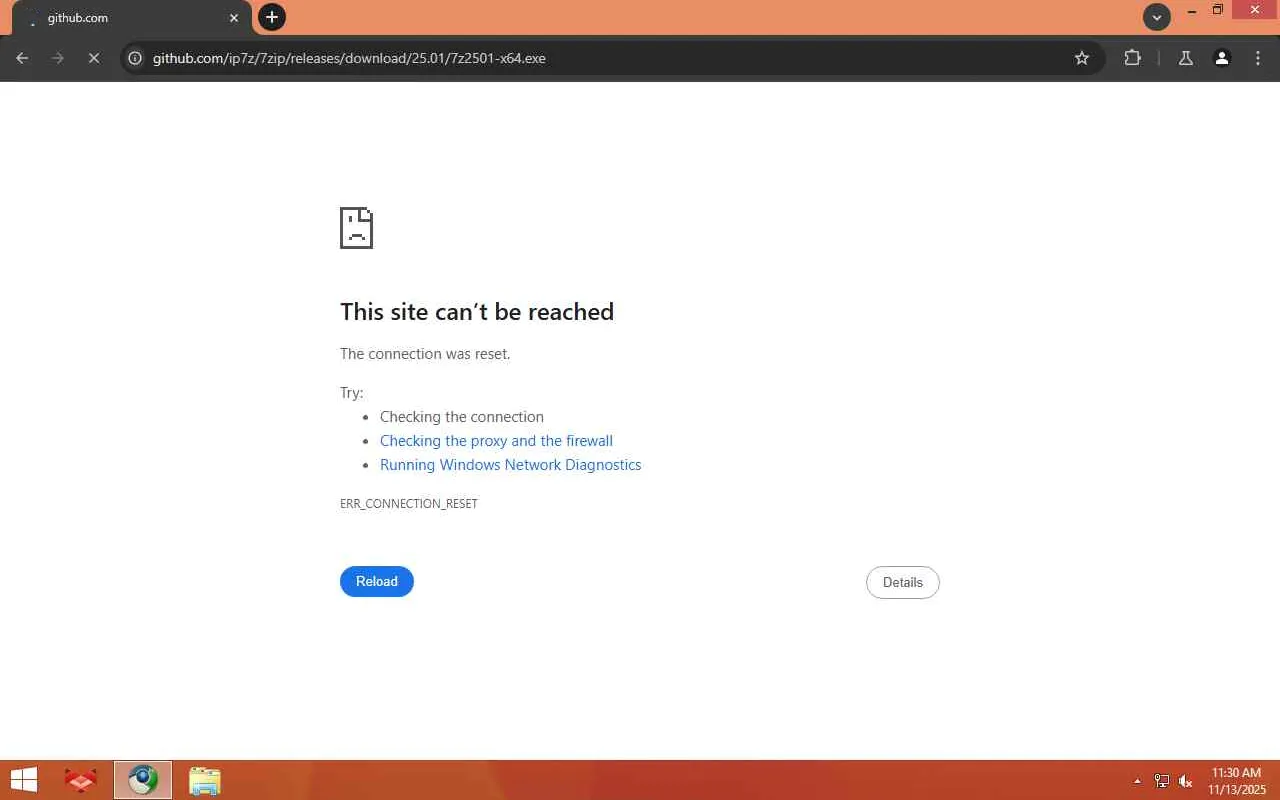Click 'The connection was reset.' message
The image size is (1280, 800).
[425, 354]
